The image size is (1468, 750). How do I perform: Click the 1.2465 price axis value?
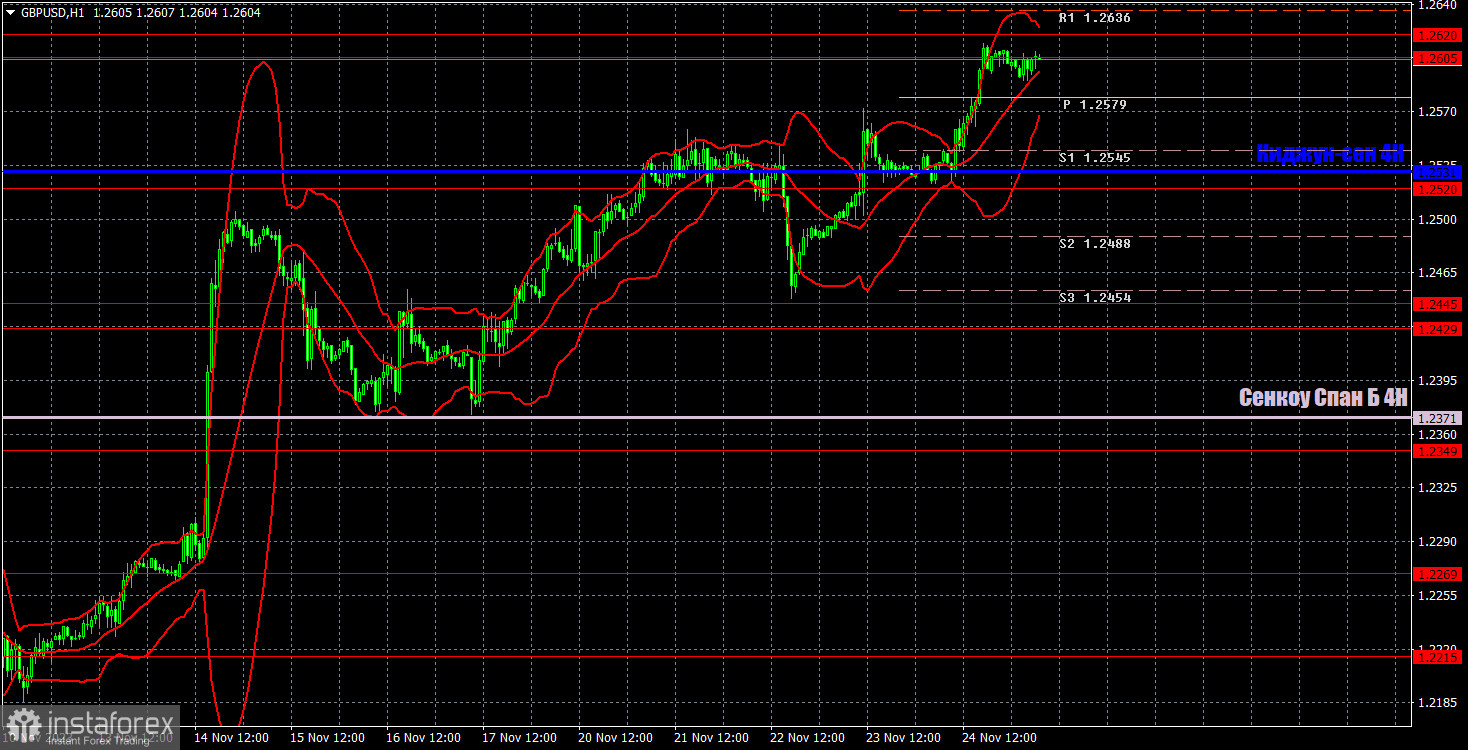pos(1439,273)
